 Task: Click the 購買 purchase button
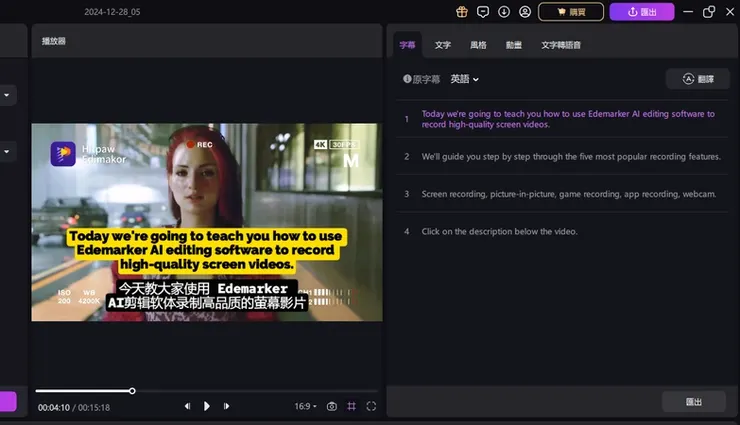point(571,12)
